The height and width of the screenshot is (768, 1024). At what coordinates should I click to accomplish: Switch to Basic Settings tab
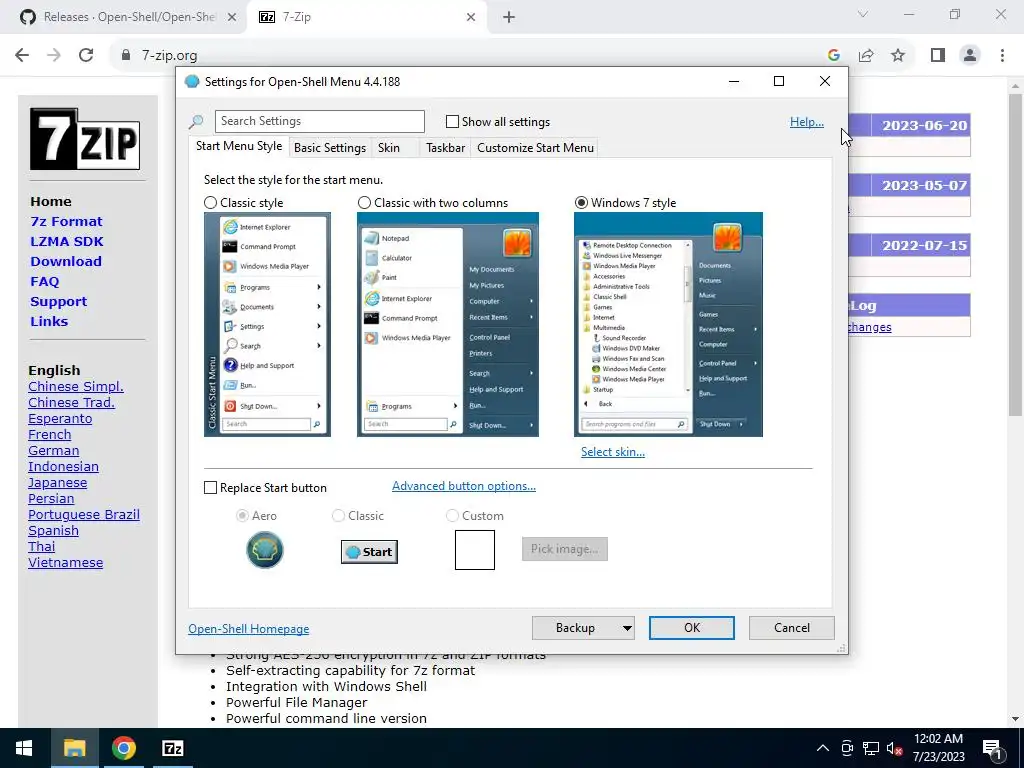click(330, 148)
